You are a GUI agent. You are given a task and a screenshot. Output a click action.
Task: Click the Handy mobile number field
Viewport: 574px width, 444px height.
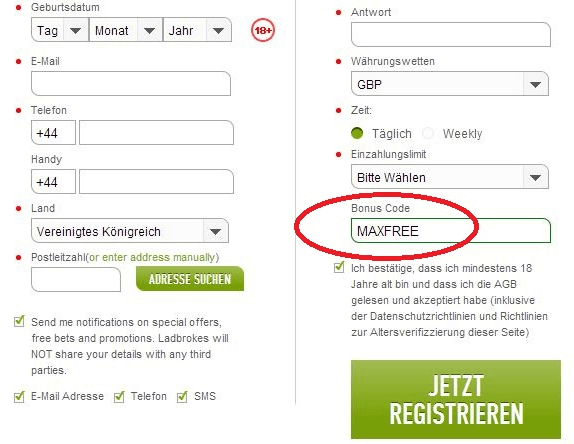[x=156, y=182]
